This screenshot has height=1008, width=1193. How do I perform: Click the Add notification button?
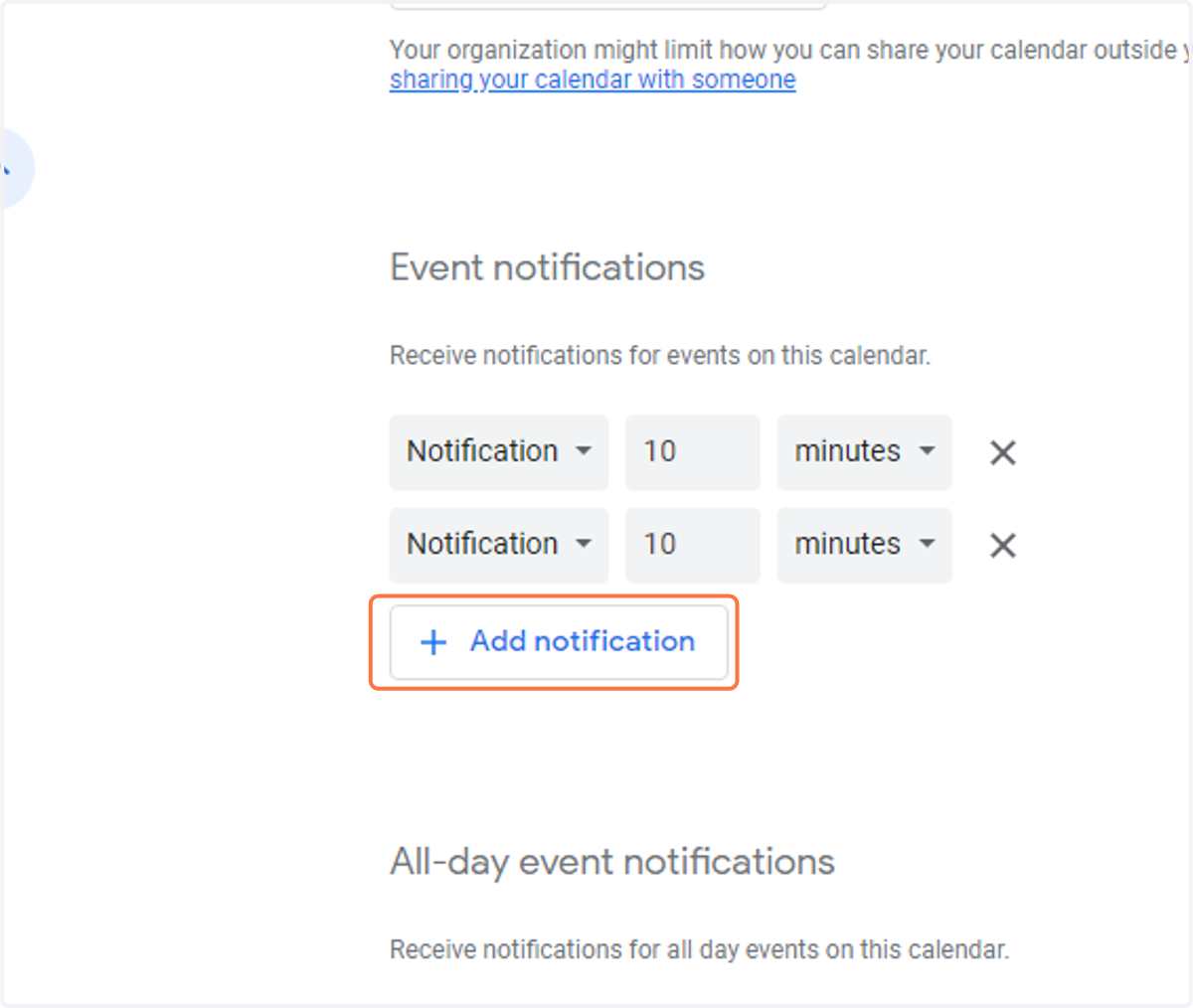tap(559, 642)
